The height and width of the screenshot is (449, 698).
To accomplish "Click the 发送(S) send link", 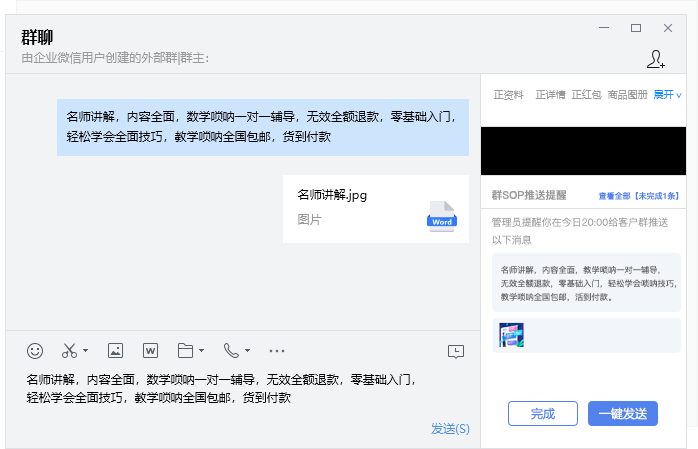I will point(450,428).
